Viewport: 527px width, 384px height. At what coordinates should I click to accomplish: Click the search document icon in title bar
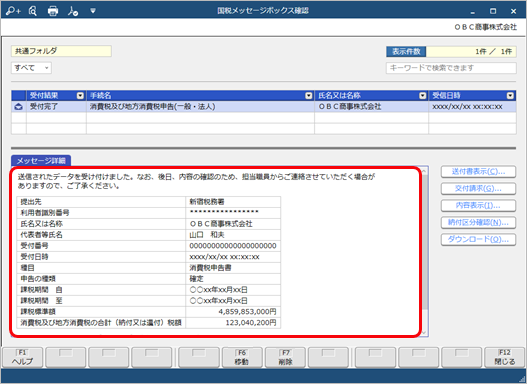click(x=33, y=11)
